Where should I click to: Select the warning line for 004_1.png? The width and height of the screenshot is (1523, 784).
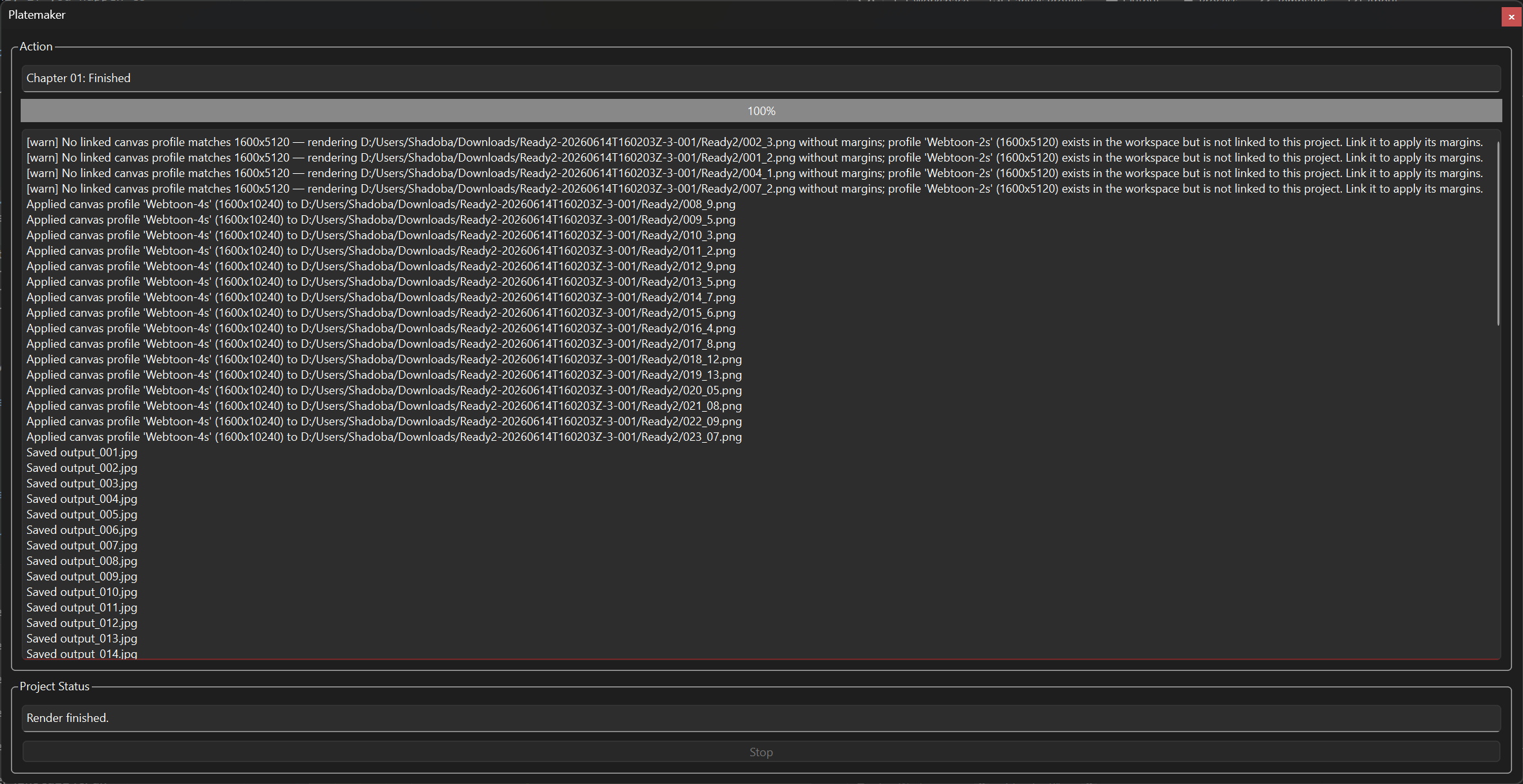pos(754,173)
